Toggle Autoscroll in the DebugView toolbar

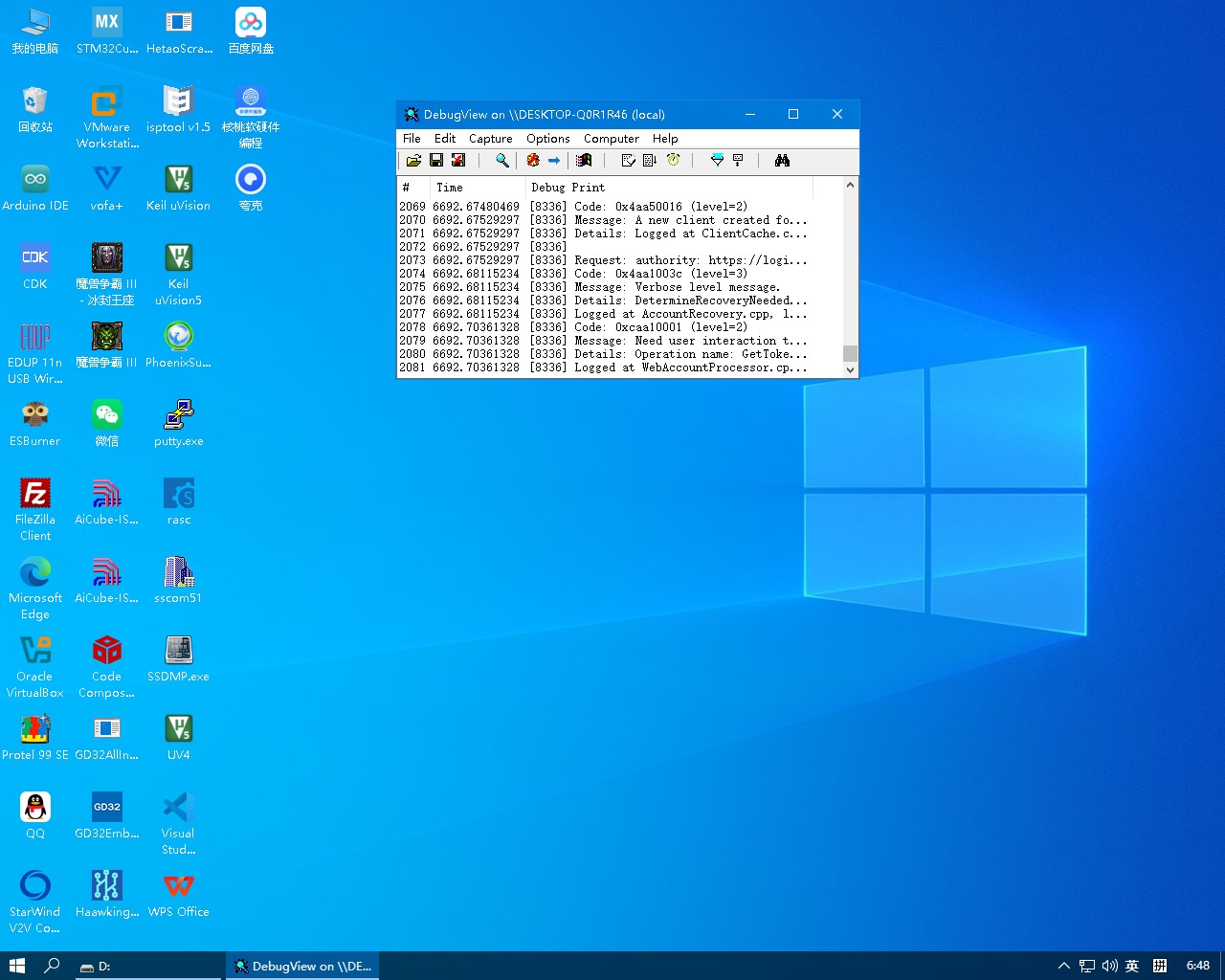click(x=650, y=161)
